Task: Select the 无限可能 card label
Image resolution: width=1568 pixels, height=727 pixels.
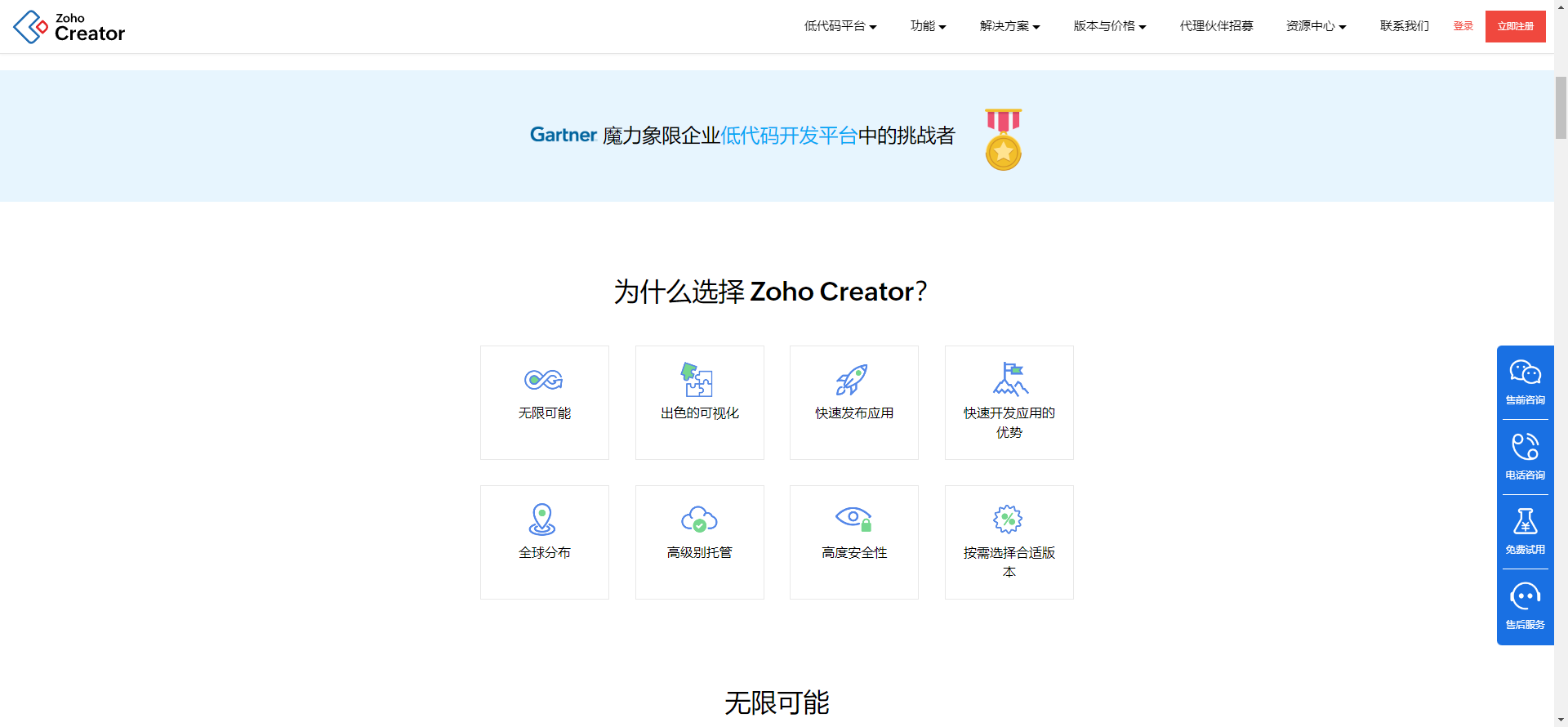Action: [x=545, y=413]
